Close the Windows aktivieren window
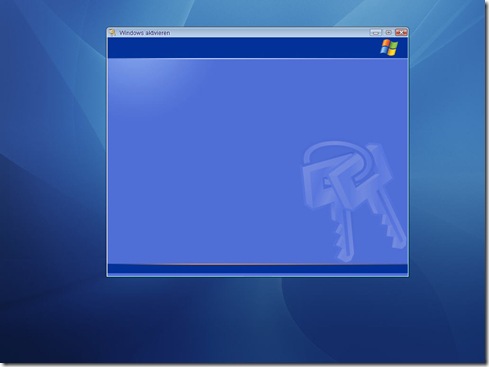 (401, 32)
